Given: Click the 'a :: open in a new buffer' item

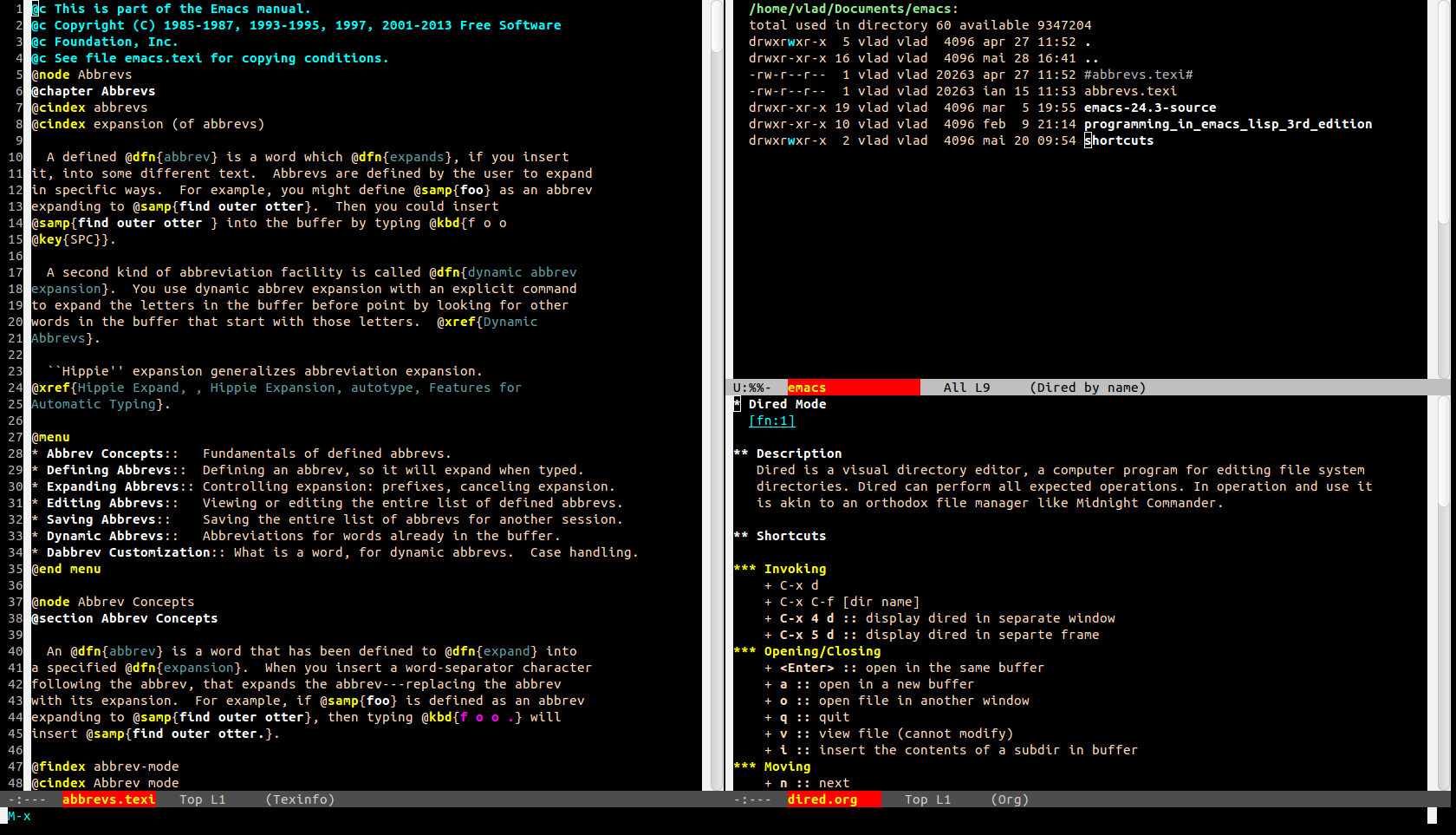Looking at the screenshot, I should 869,684.
